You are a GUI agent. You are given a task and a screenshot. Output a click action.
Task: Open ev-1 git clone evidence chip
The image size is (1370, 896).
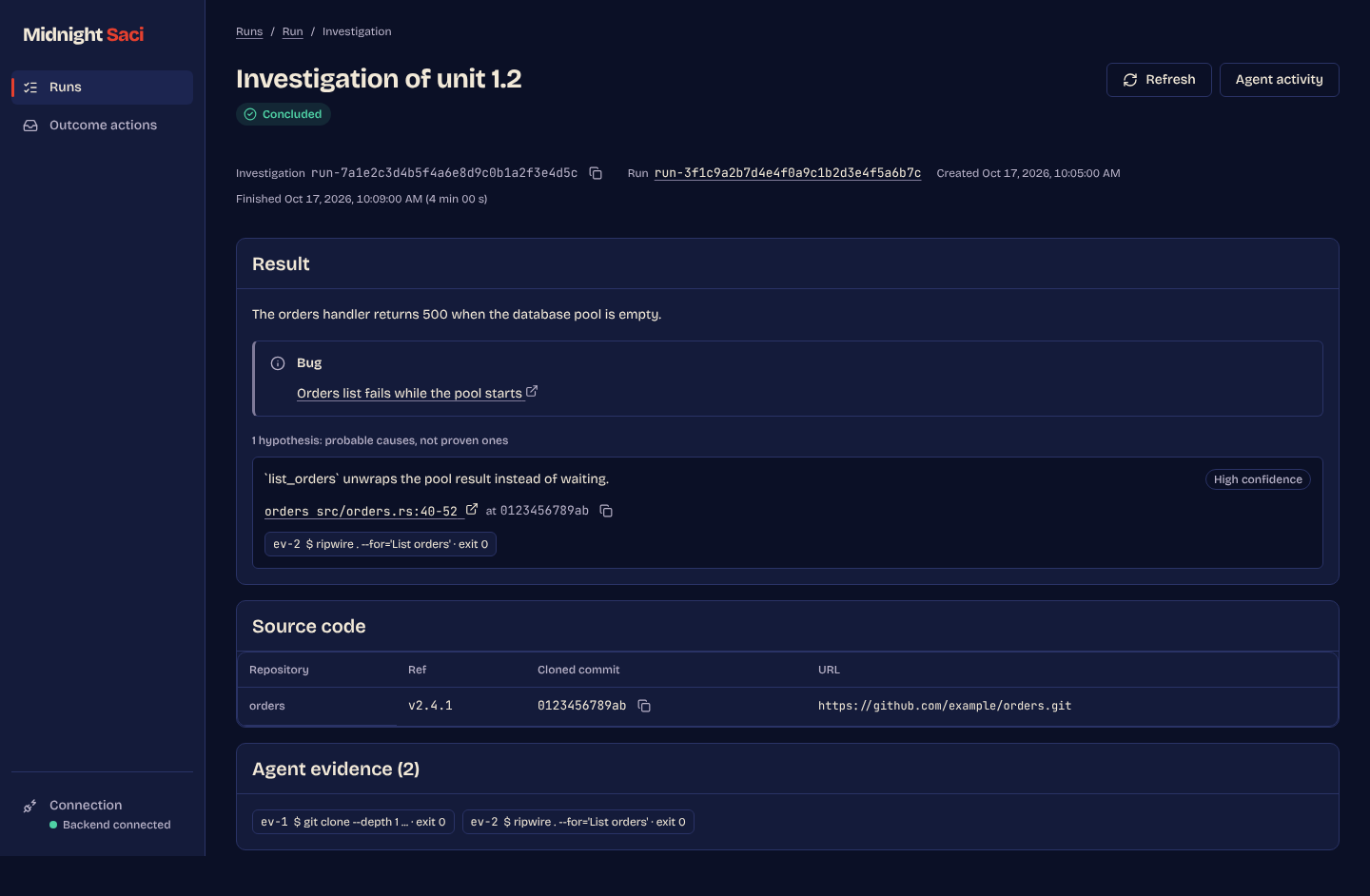coord(353,822)
